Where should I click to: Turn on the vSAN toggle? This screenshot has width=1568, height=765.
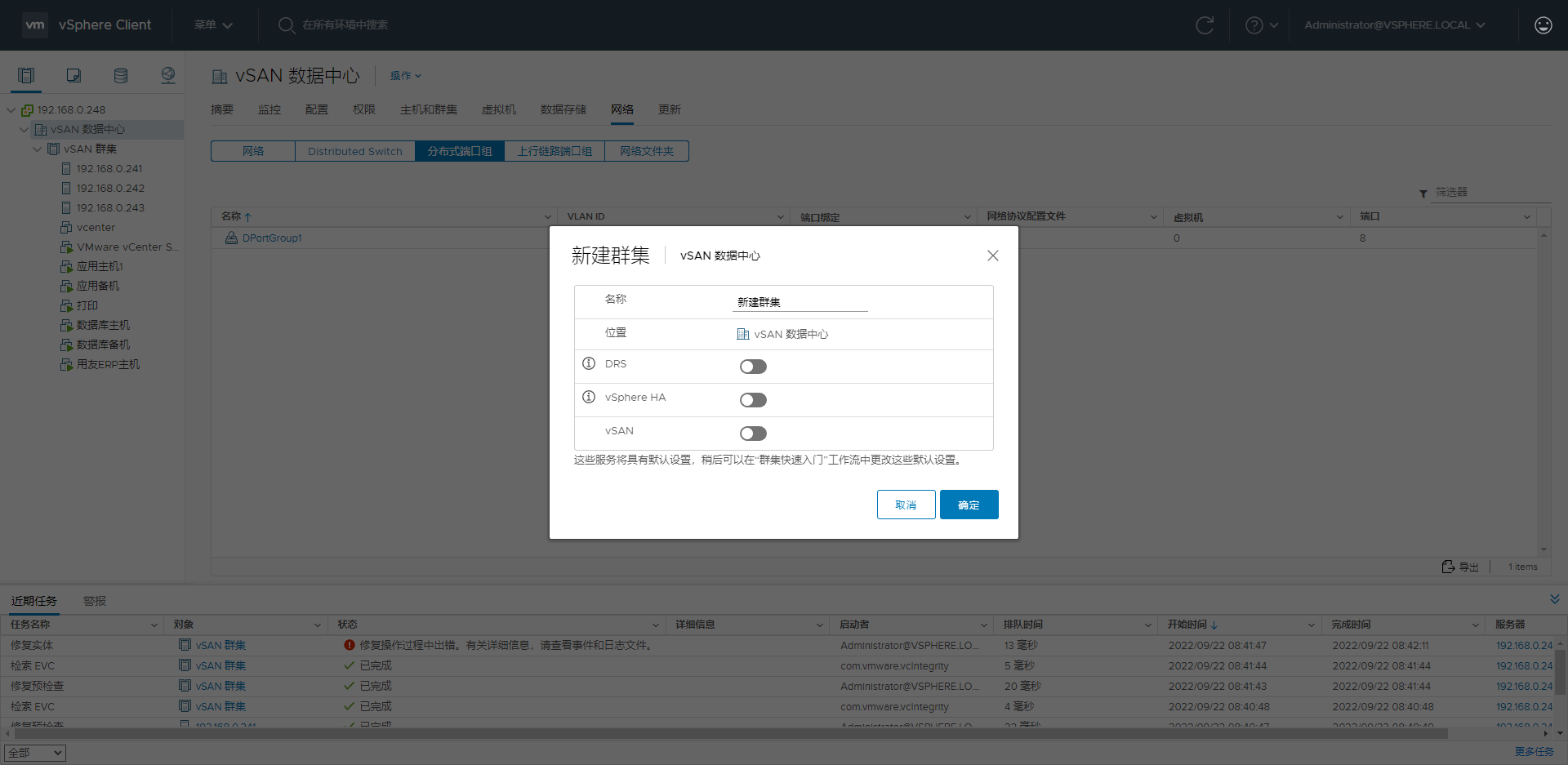tap(753, 433)
